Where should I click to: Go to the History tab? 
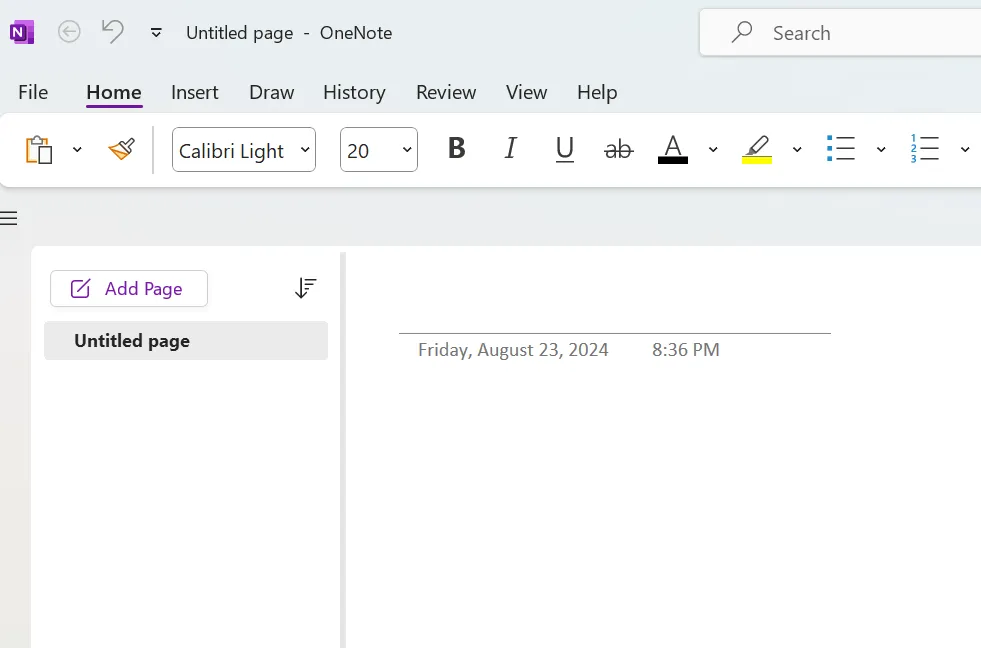(x=354, y=93)
